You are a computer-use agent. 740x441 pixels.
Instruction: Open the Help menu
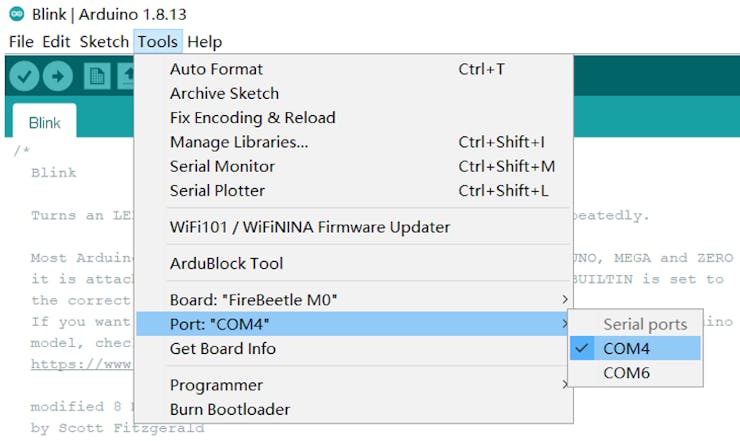pos(204,42)
